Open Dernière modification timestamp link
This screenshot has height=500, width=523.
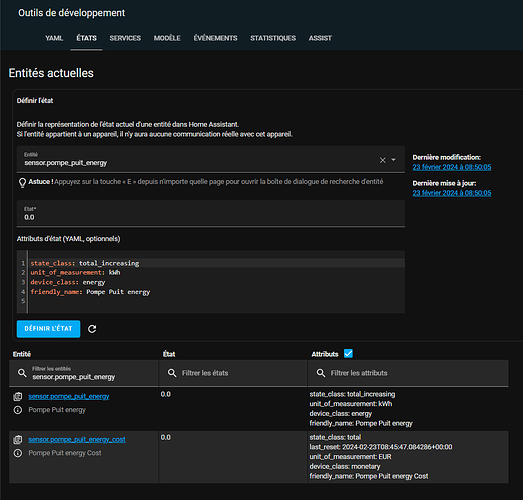tap(452, 167)
